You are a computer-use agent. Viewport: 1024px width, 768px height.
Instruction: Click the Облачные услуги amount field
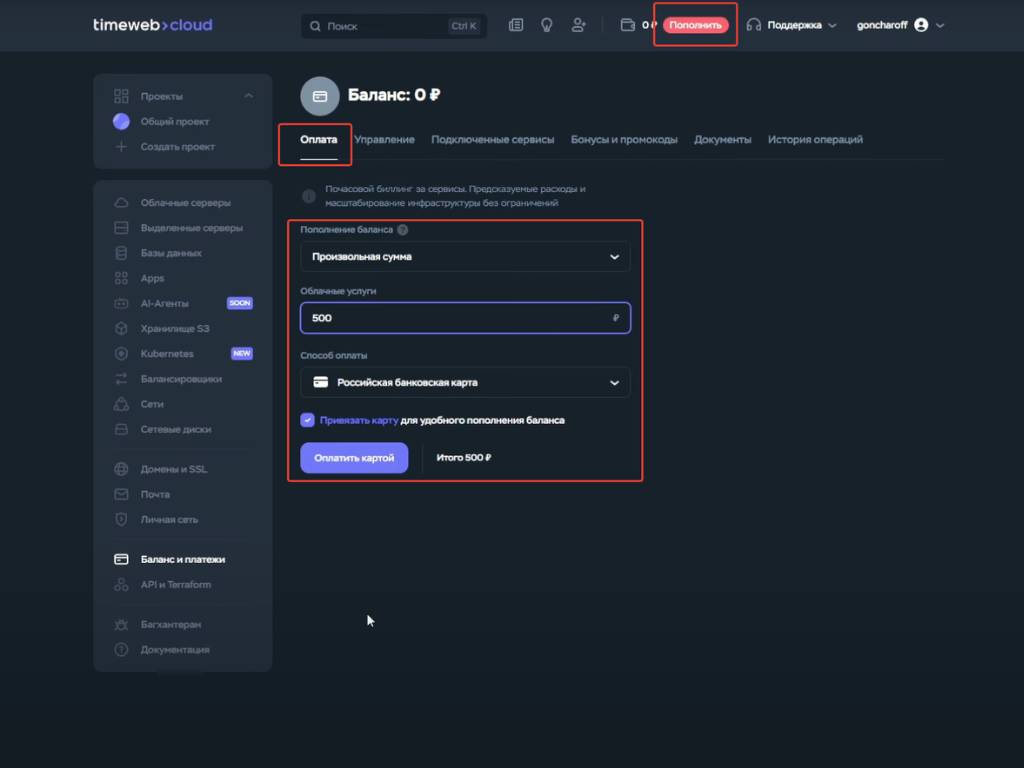point(465,318)
